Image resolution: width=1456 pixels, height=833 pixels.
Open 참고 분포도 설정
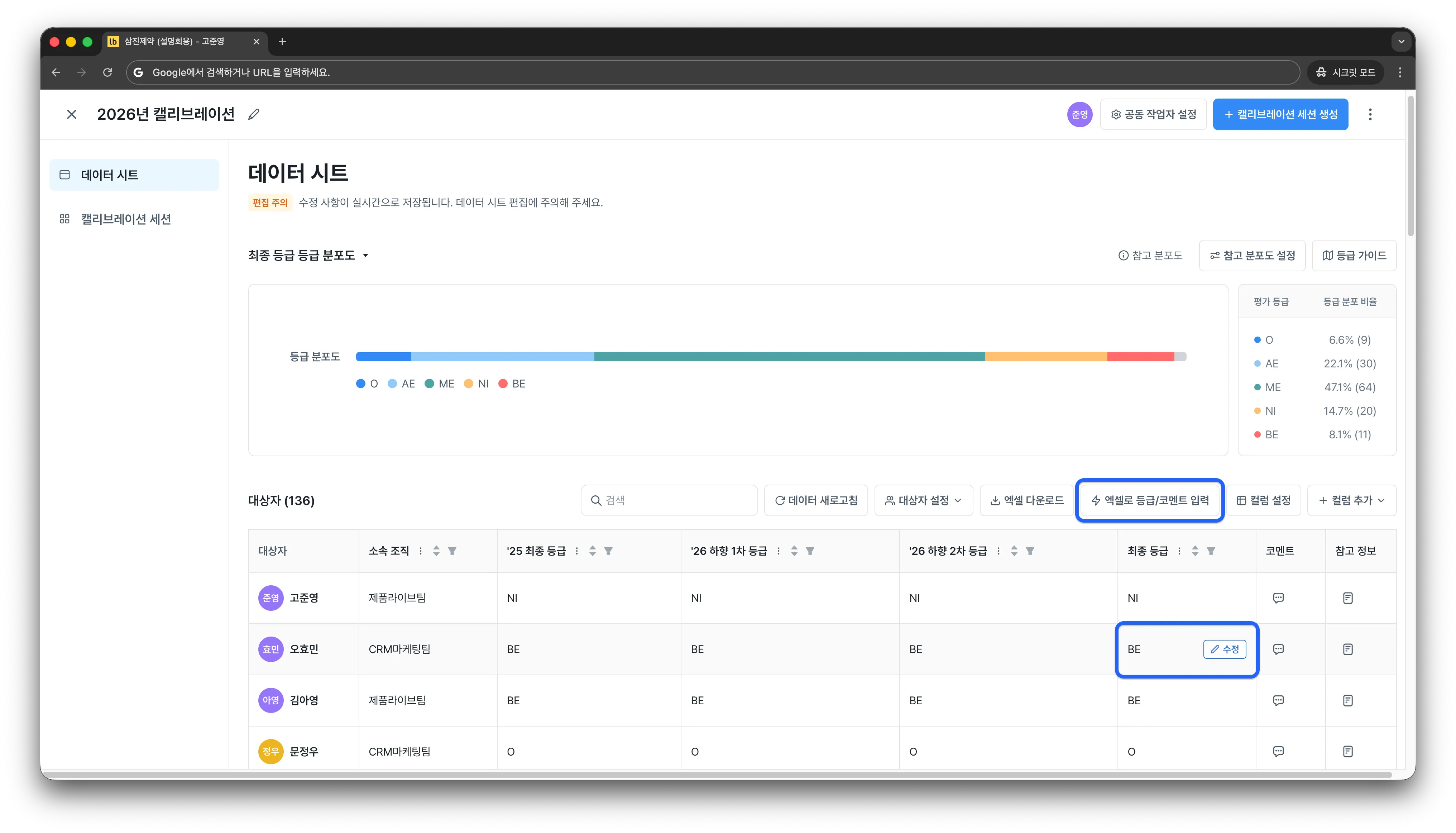1252,256
